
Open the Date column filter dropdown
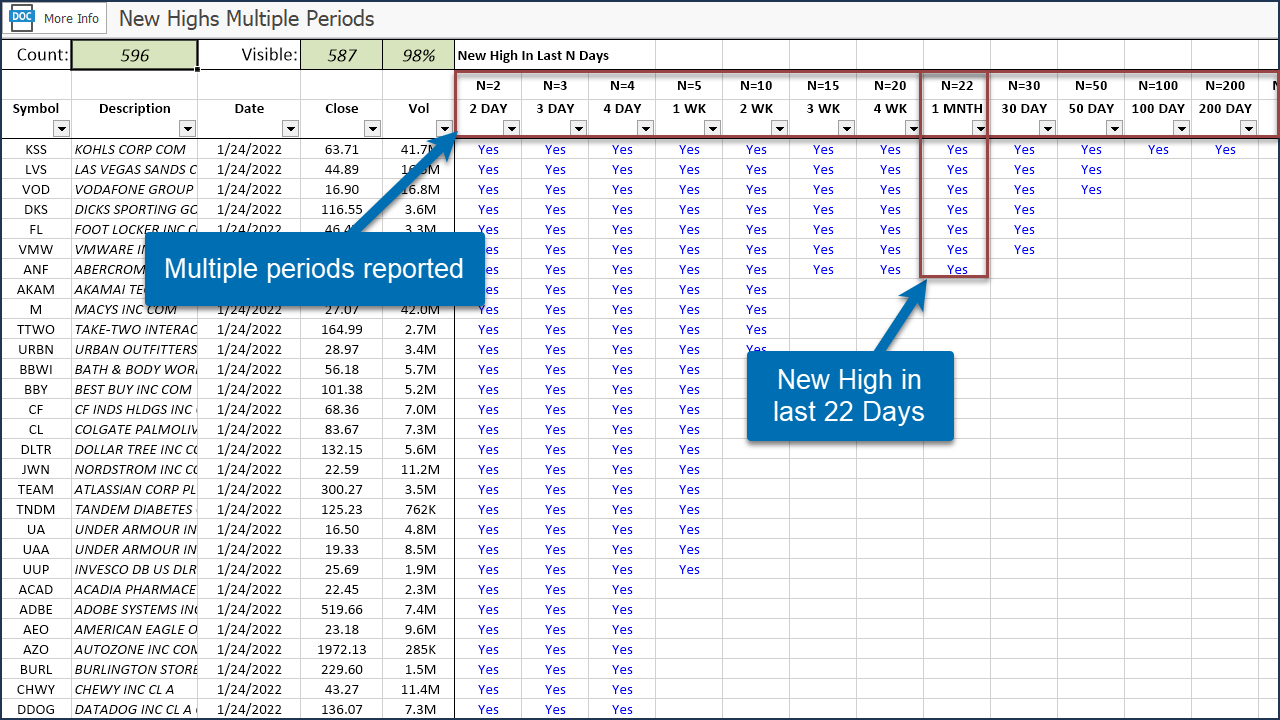[290, 128]
